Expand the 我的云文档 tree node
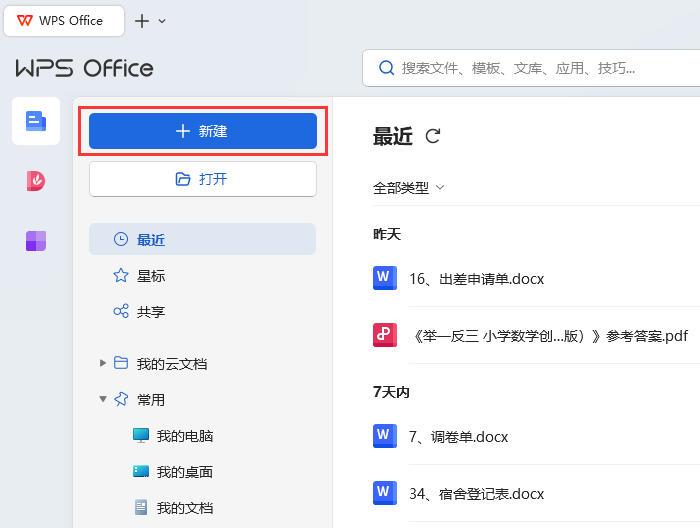This screenshot has height=528, width=700. (103, 363)
